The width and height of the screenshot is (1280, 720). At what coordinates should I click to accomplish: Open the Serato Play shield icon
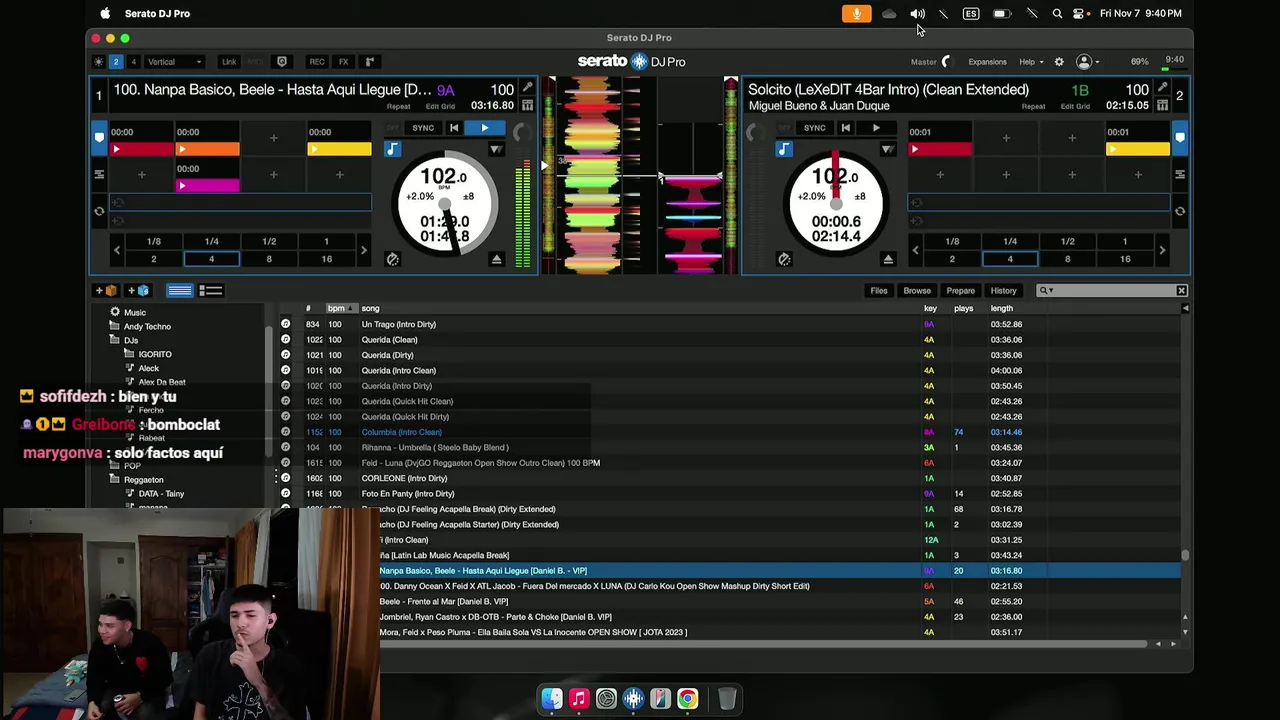click(282, 62)
